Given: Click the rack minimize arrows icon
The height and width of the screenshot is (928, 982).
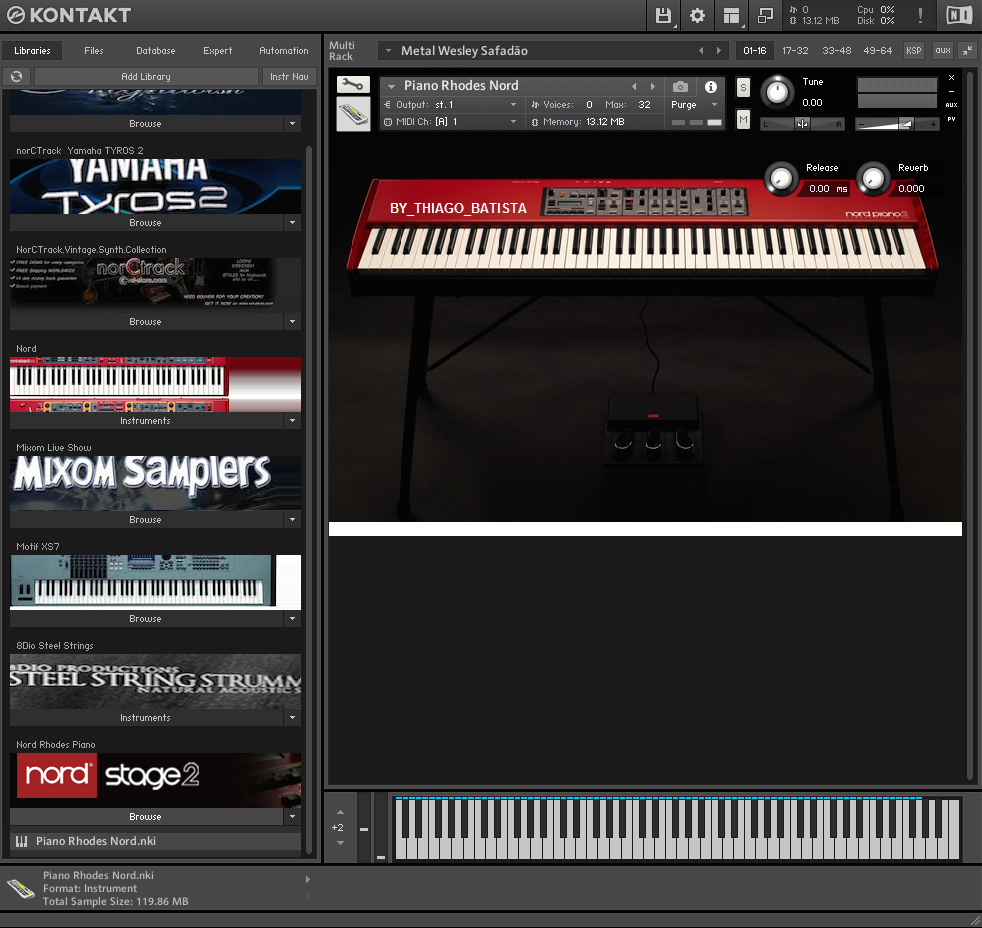Looking at the screenshot, I should (x=968, y=51).
